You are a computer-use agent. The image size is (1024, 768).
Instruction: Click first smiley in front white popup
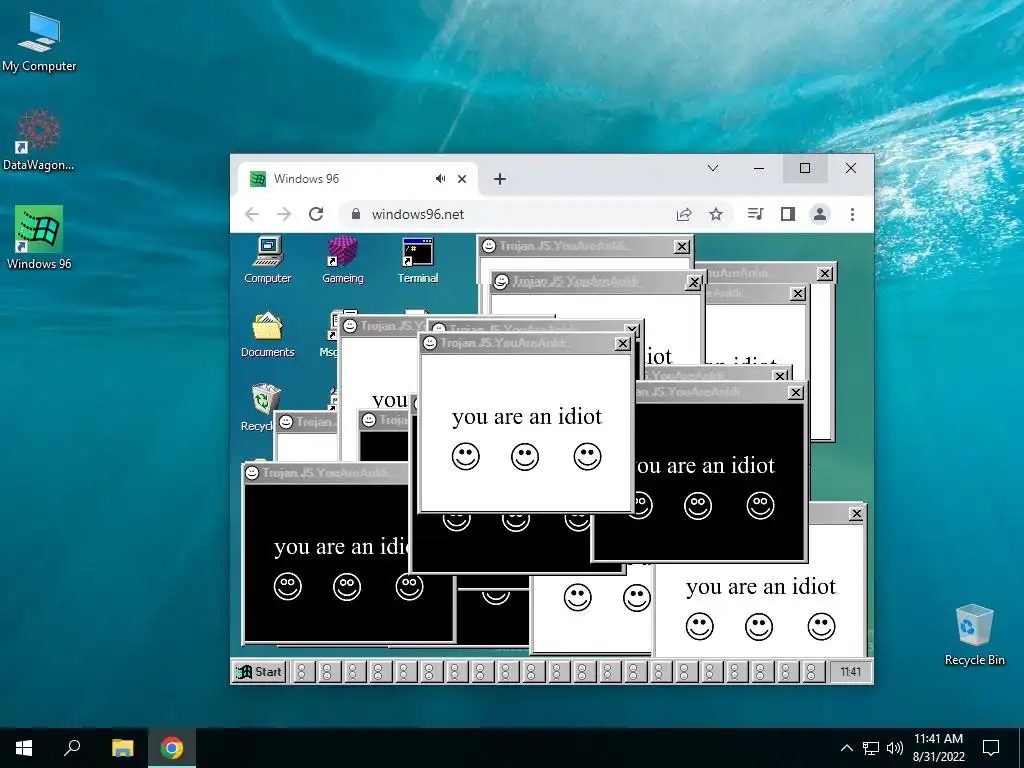pos(466,456)
